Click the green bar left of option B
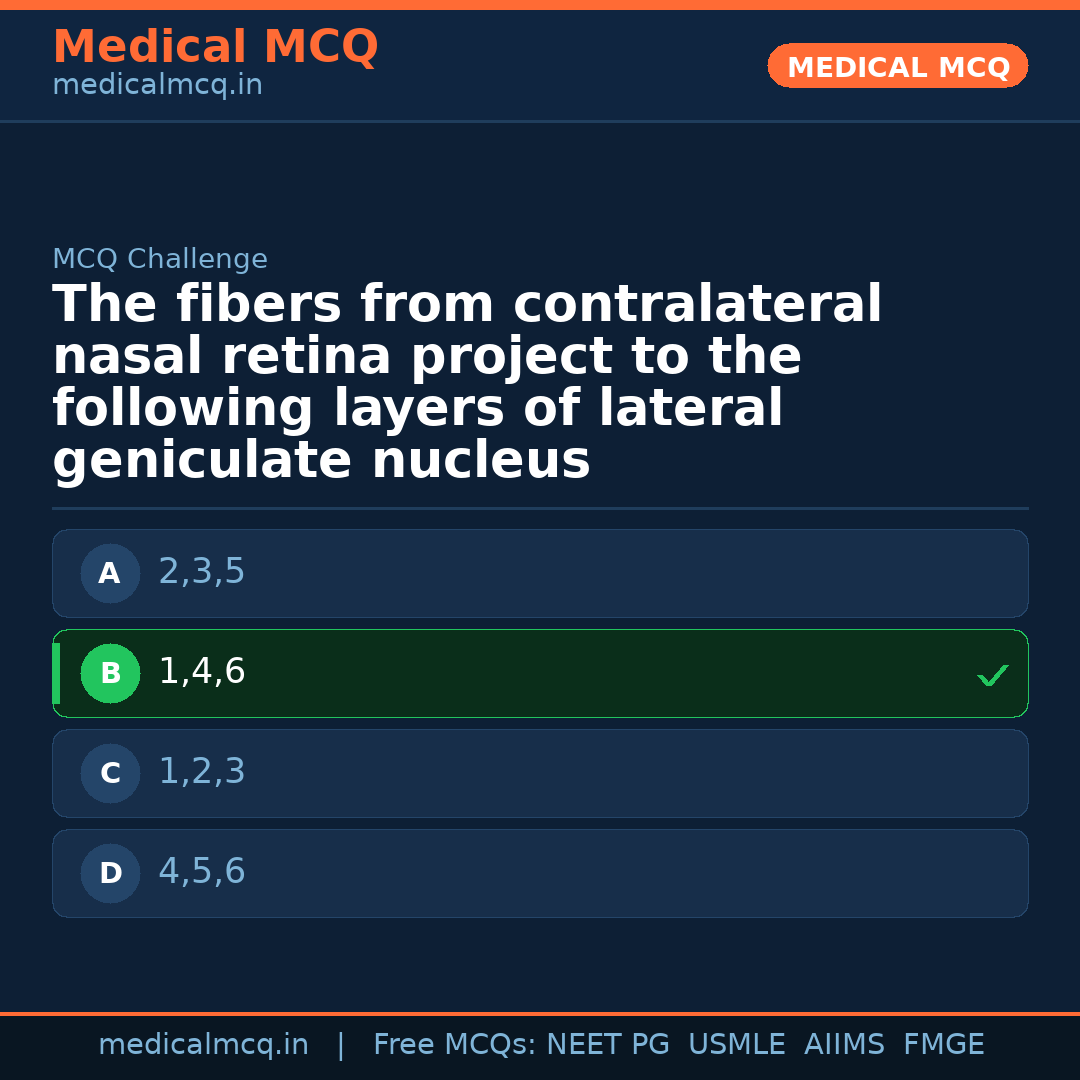1080x1080 pixels. click(x=56, y=673)
